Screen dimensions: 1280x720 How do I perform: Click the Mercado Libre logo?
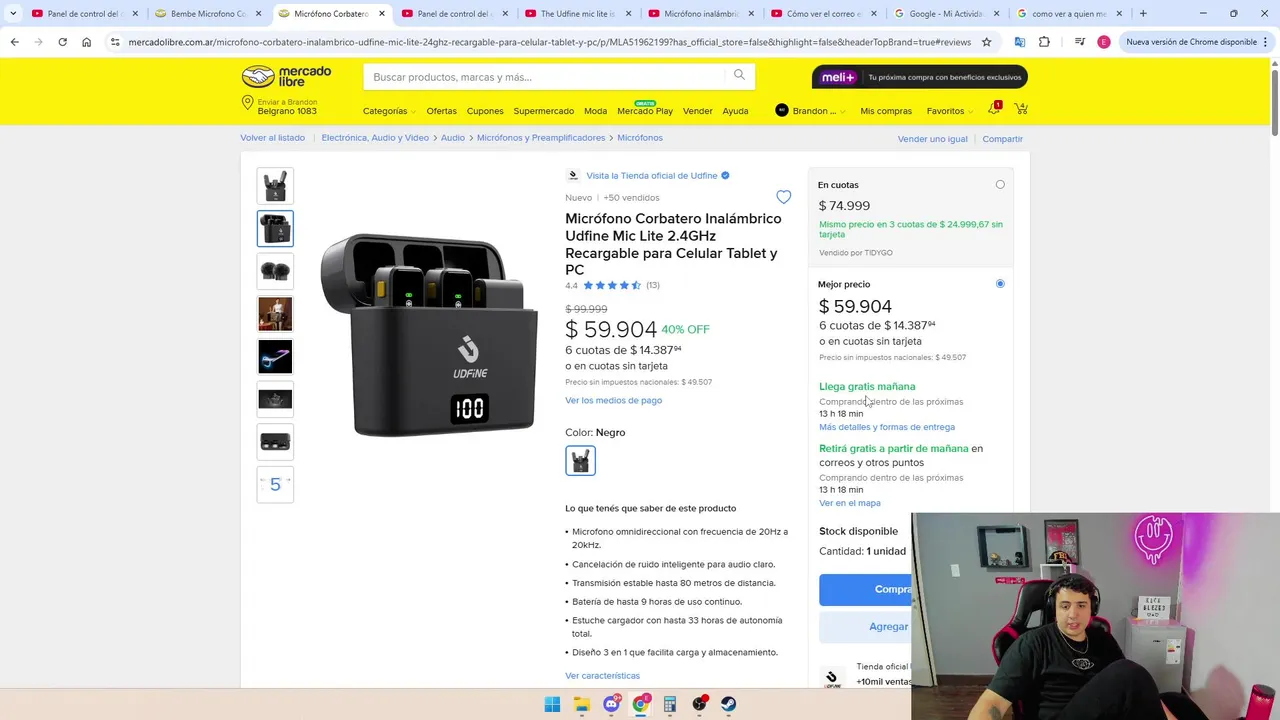[286, 77]
